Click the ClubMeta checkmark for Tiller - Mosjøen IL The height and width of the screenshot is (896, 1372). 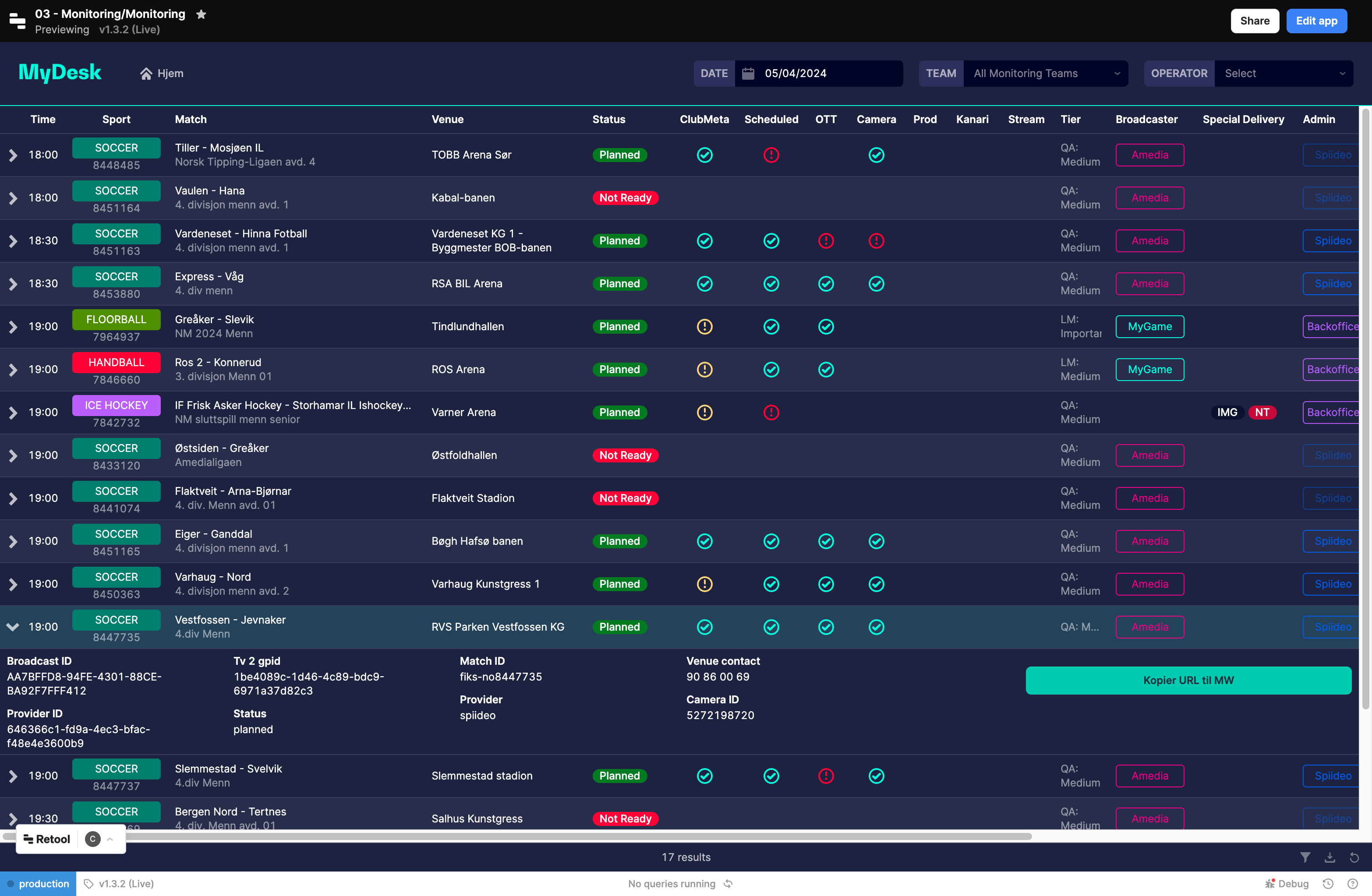(704, 155)
